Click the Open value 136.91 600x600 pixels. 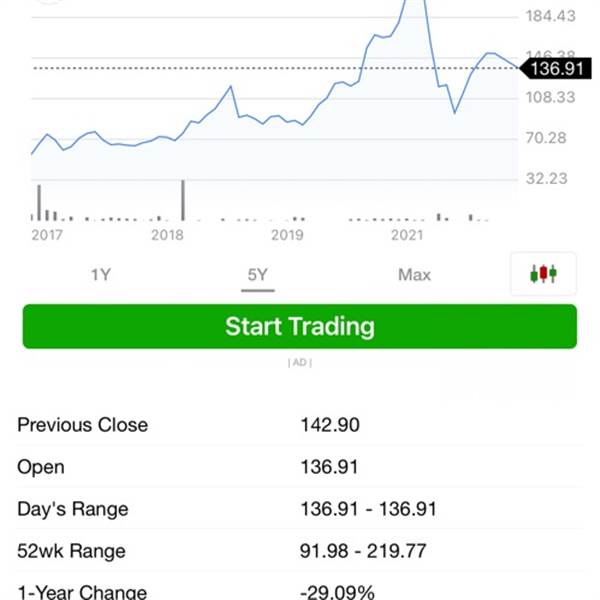(329, 467)
